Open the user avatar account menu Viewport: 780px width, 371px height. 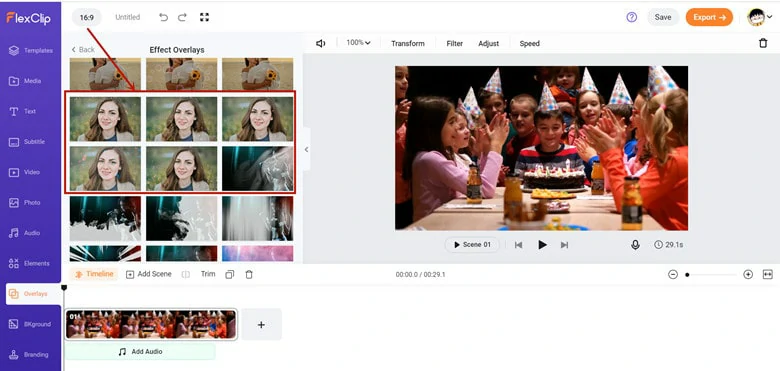760,17
